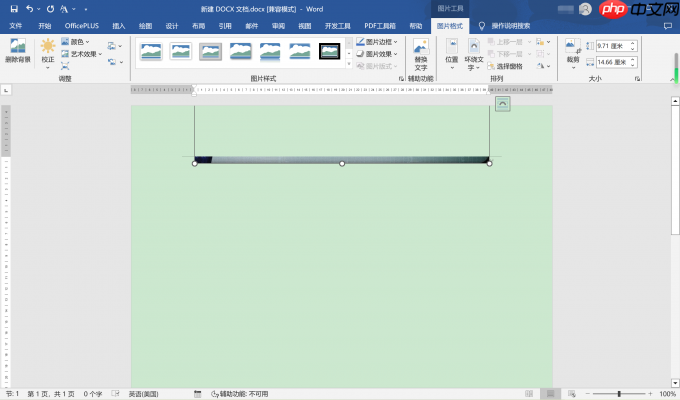Switch to the OfficePLUS tab
Screen dimensions: 680x400
click(82, 26)
